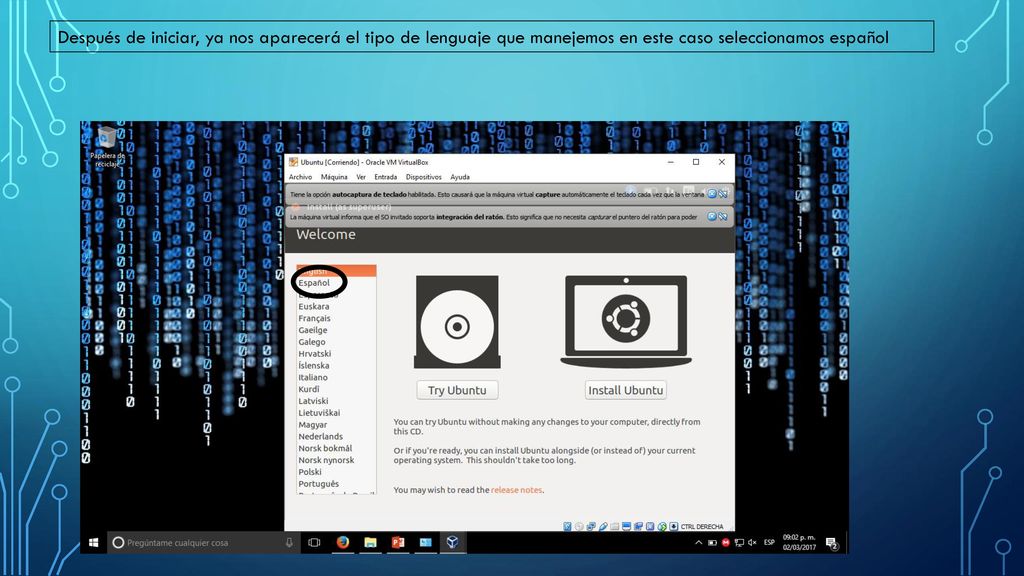
Task: Click the Install Ubuntu button
Action: 626,390
